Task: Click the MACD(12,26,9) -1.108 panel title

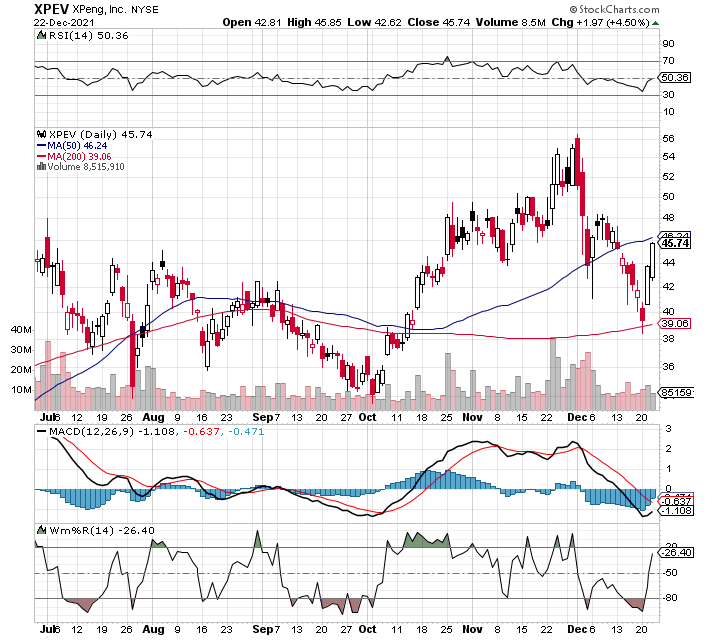Action: tap(112, 432)
